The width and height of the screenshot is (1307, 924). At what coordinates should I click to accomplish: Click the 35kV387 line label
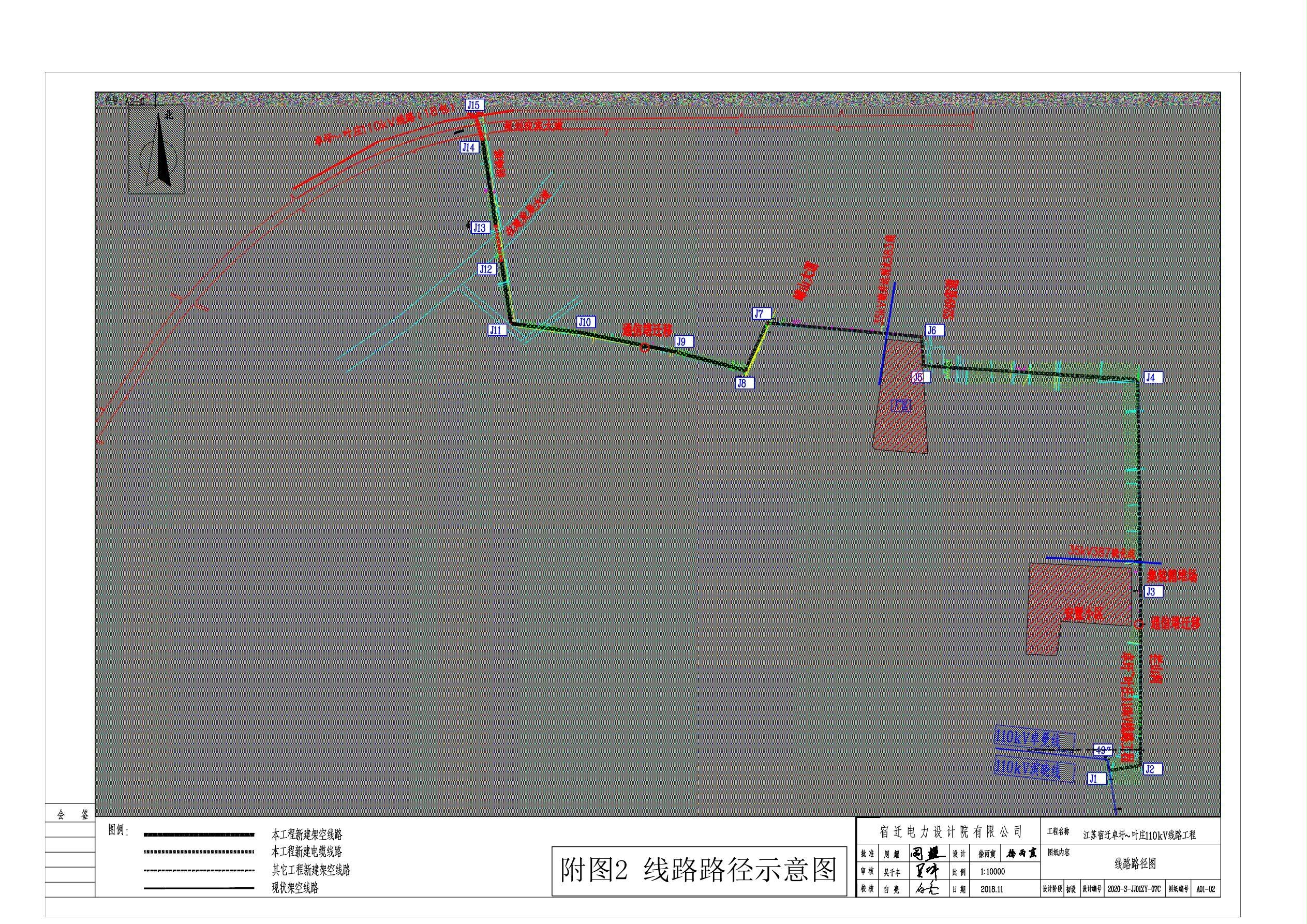pos(1102,552)
